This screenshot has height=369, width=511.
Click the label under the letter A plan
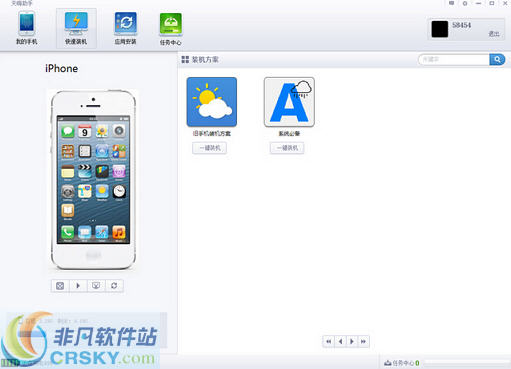click(289, 134)
